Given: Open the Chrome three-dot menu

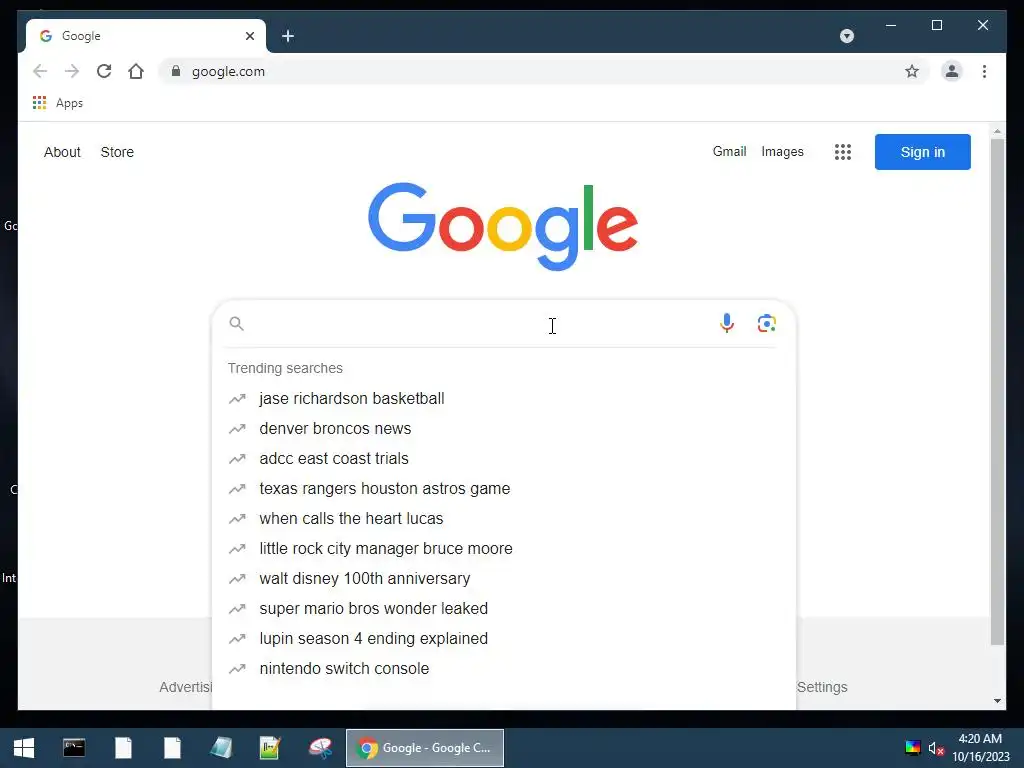Looking at the screenshot, I should (x=984, y=71).
